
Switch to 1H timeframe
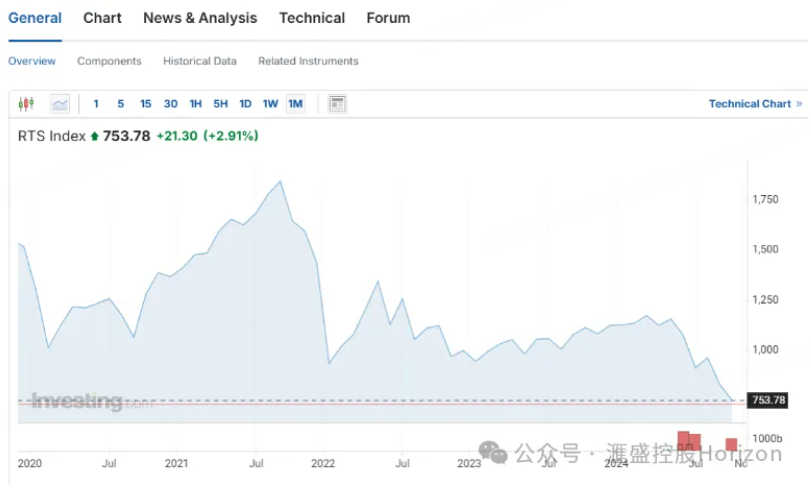tap(196, 104)
